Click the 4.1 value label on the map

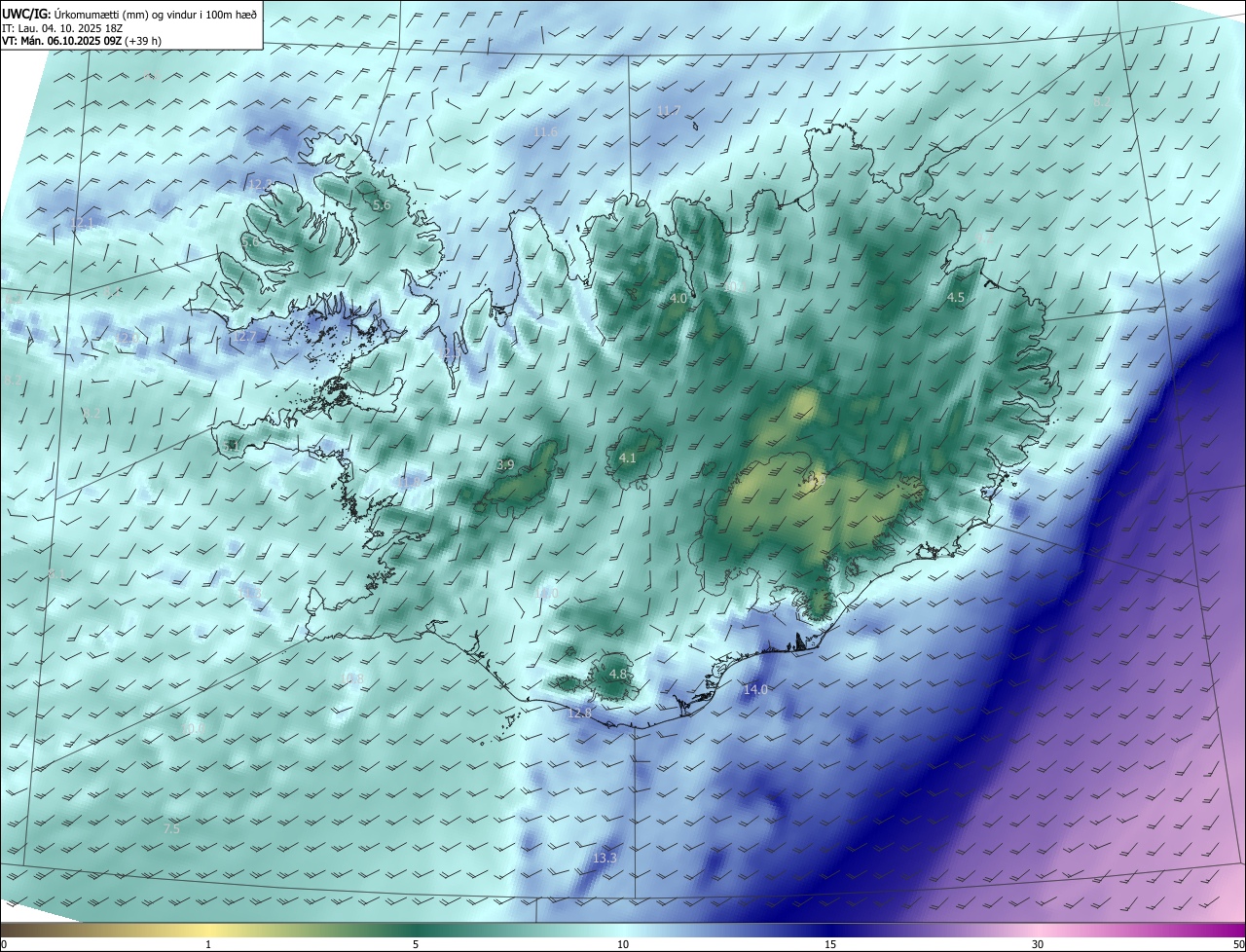pyautogui.click(x=628, y=458)
